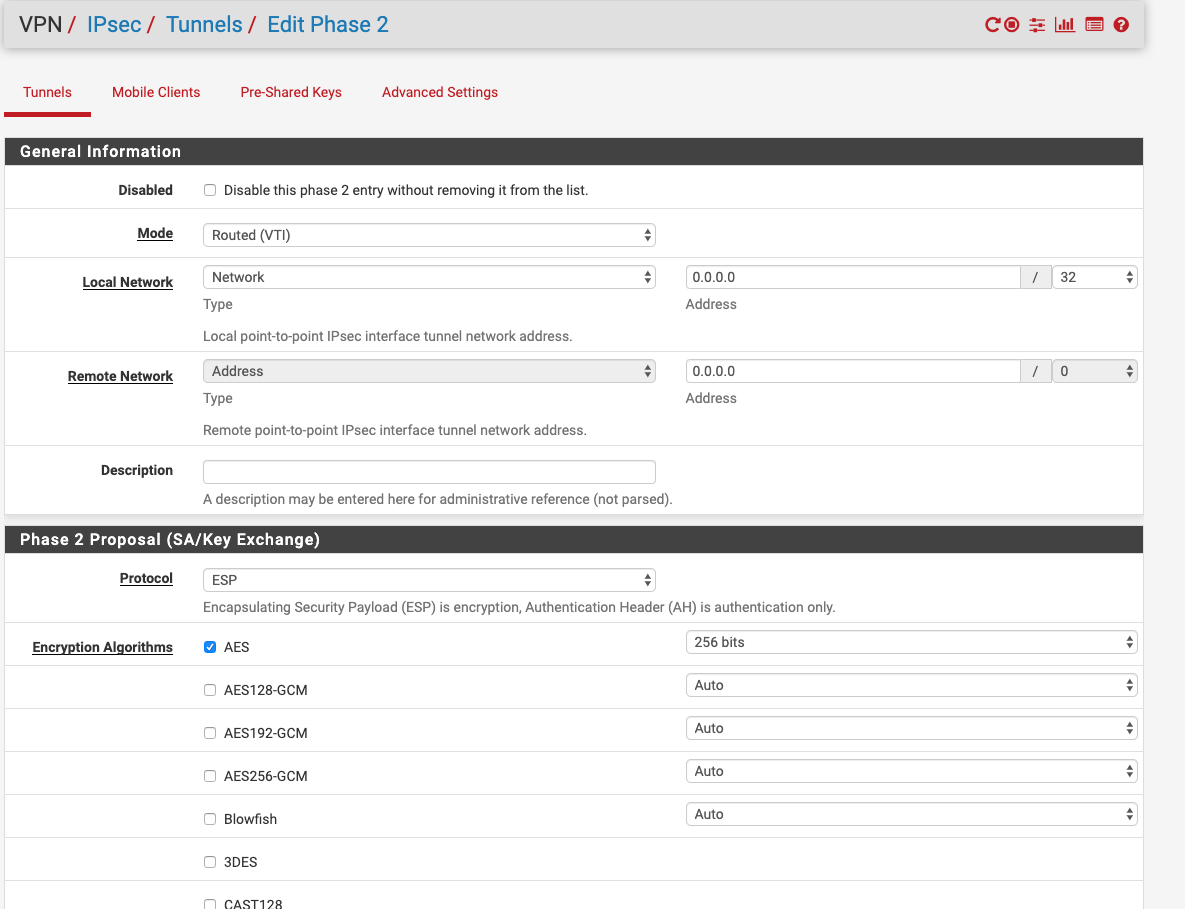Open the AES key length 256 bits dropdown
Image resolution: width=1185 pixels, height=909 pixels.
coord(911,642)
